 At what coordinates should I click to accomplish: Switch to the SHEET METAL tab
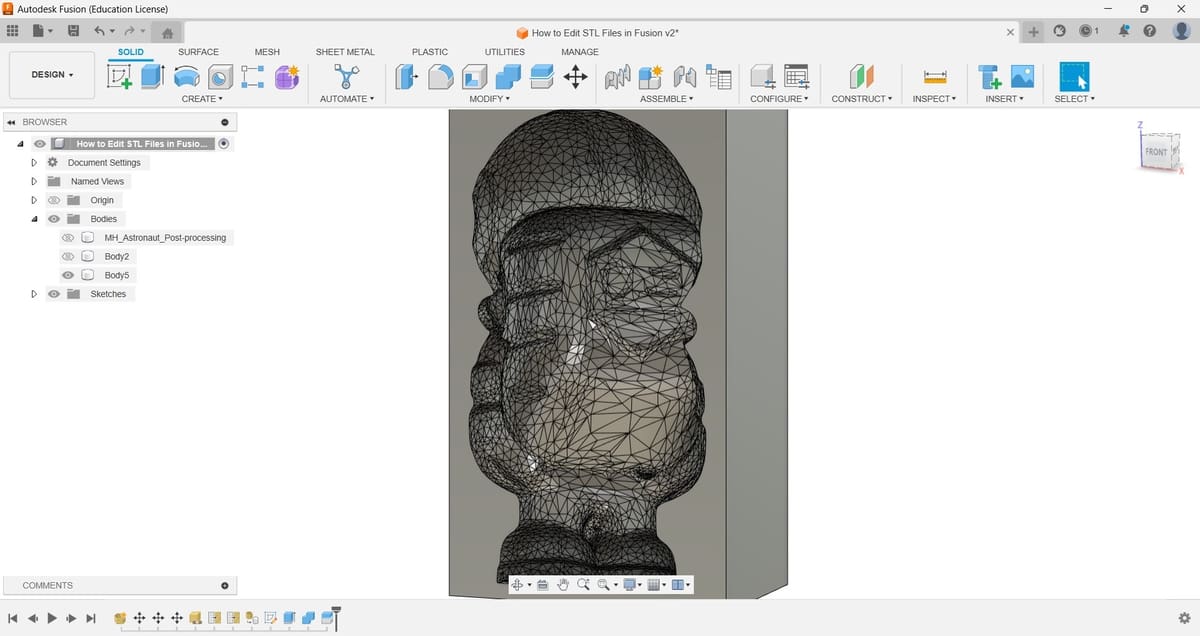345,52
